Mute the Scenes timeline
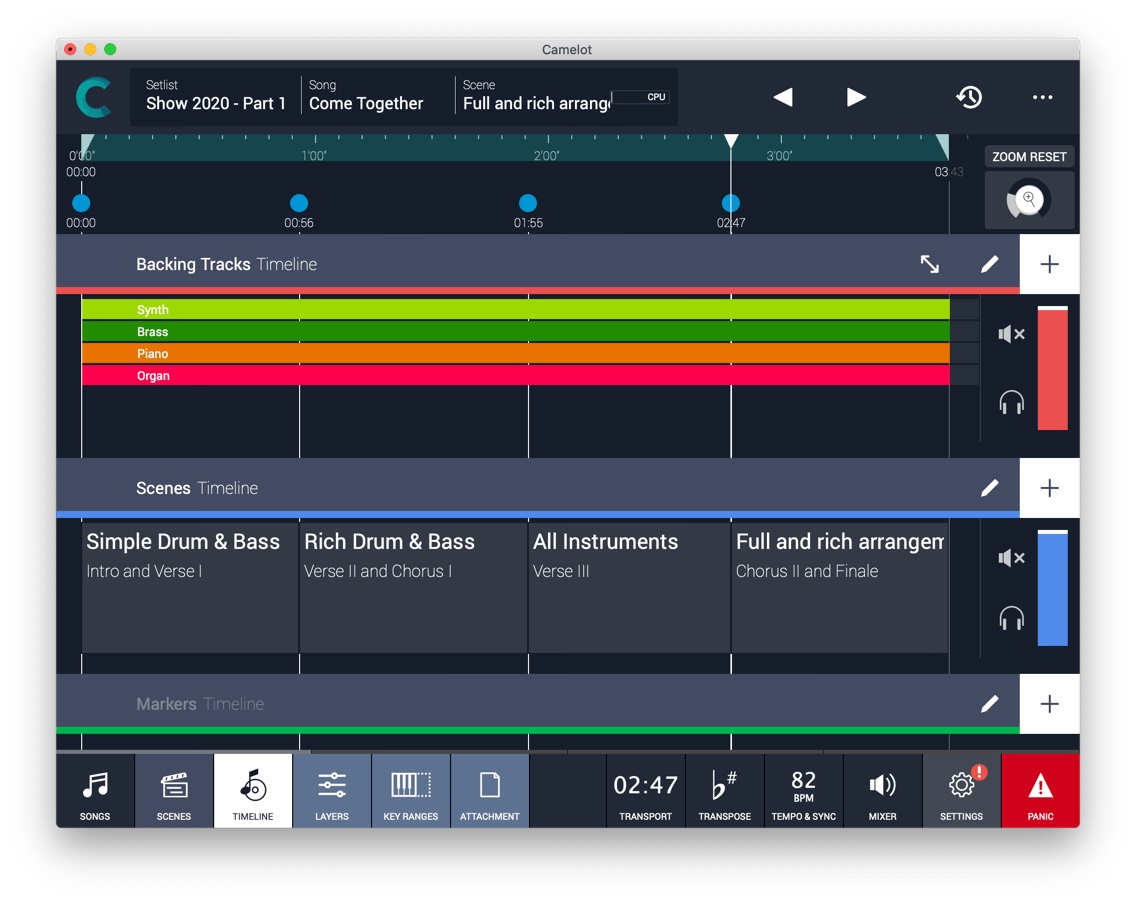Screen dimensions: 1136x902 (1011, 558)
